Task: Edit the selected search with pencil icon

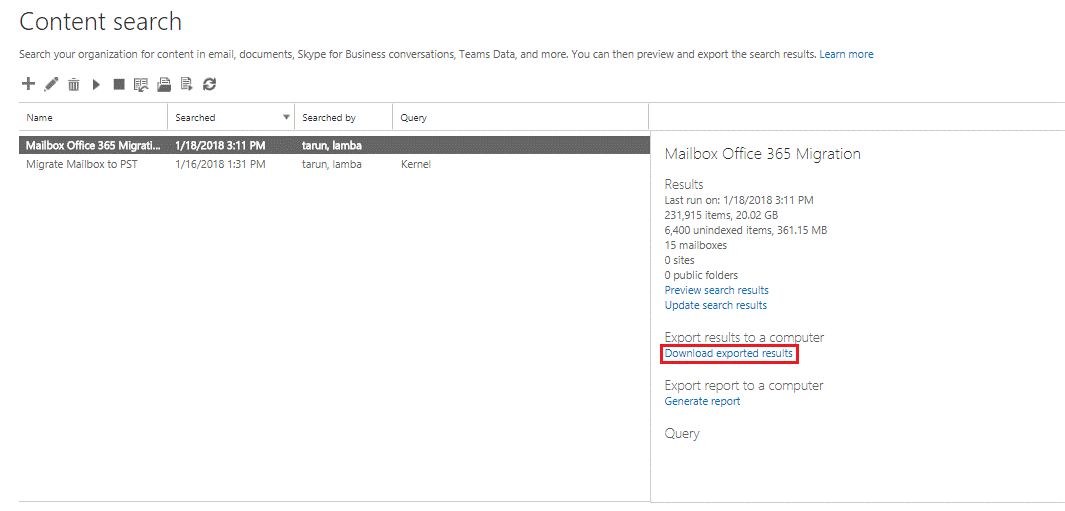Action: [51, 84]
